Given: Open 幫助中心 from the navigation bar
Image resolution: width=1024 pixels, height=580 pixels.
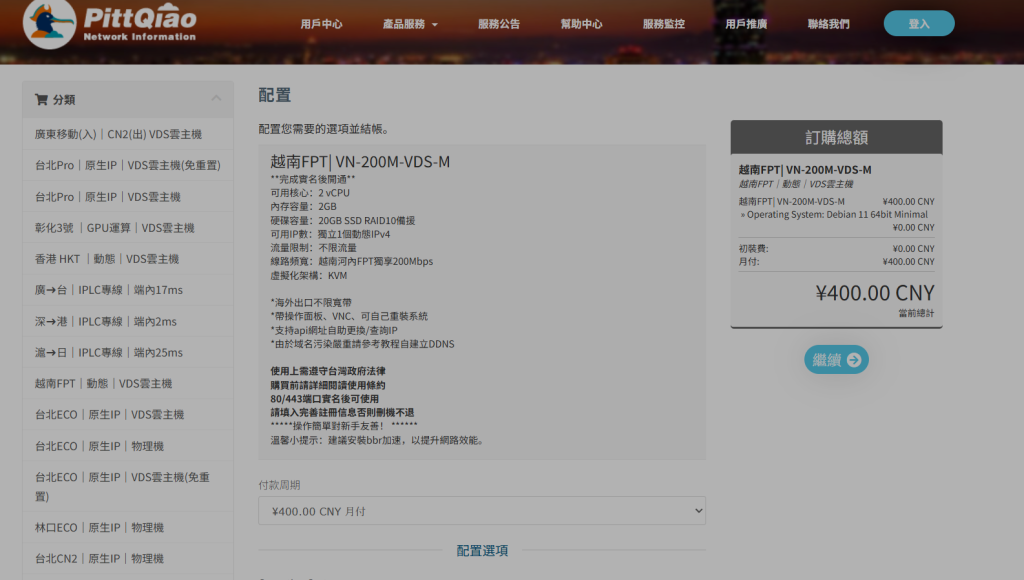Looking at the screenshot, I should coord(581,24).
